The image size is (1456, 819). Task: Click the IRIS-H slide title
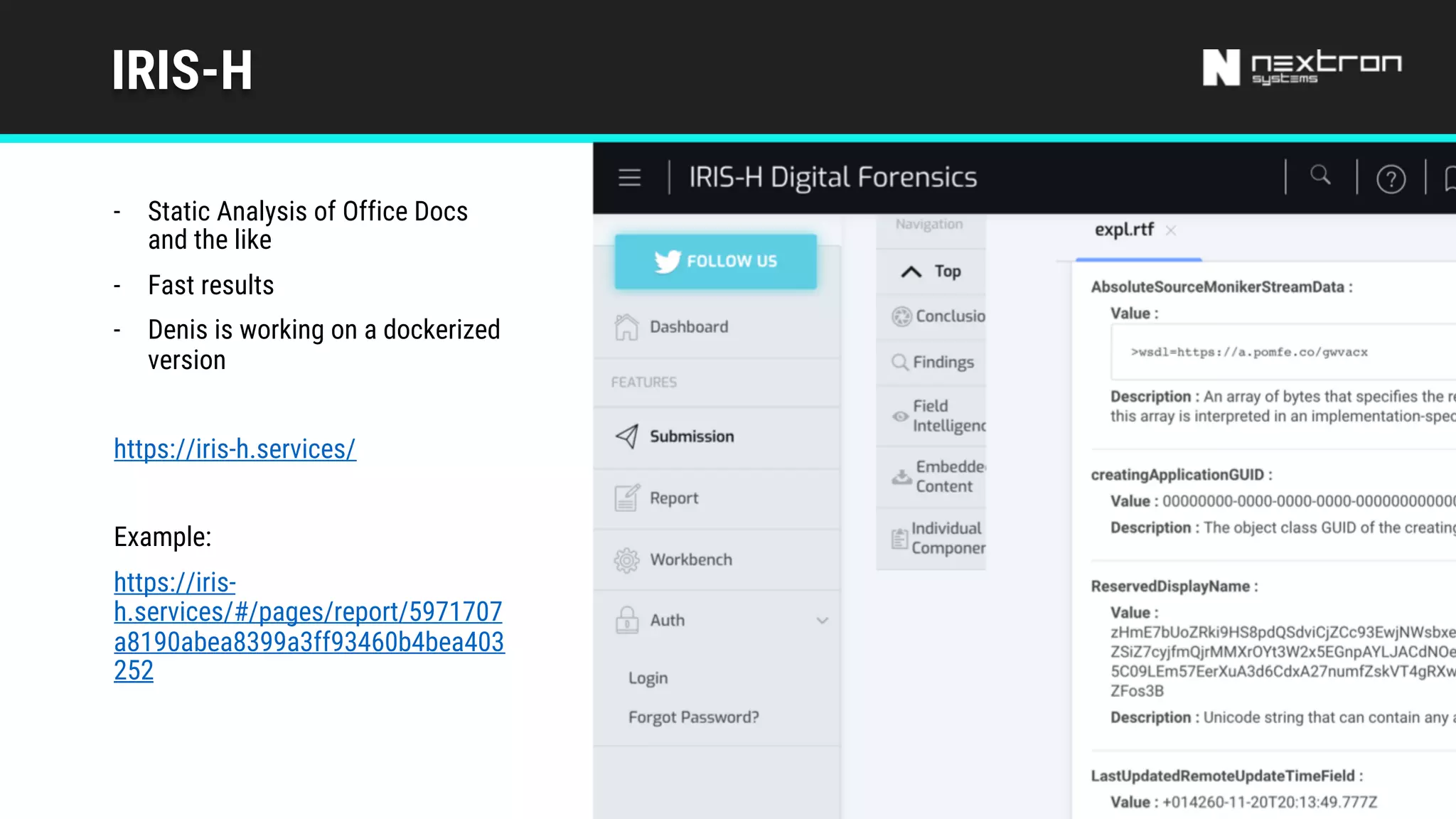pos(182,70)
